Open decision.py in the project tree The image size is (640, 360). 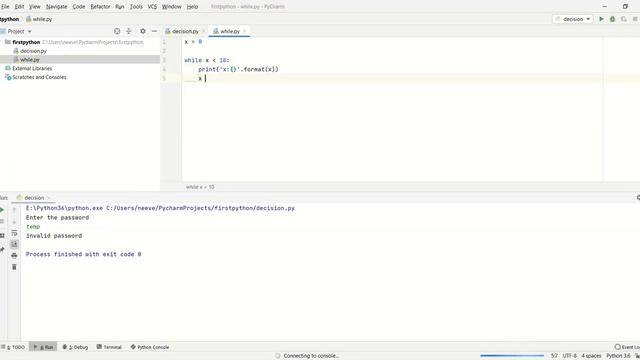[x=33, y=51]
